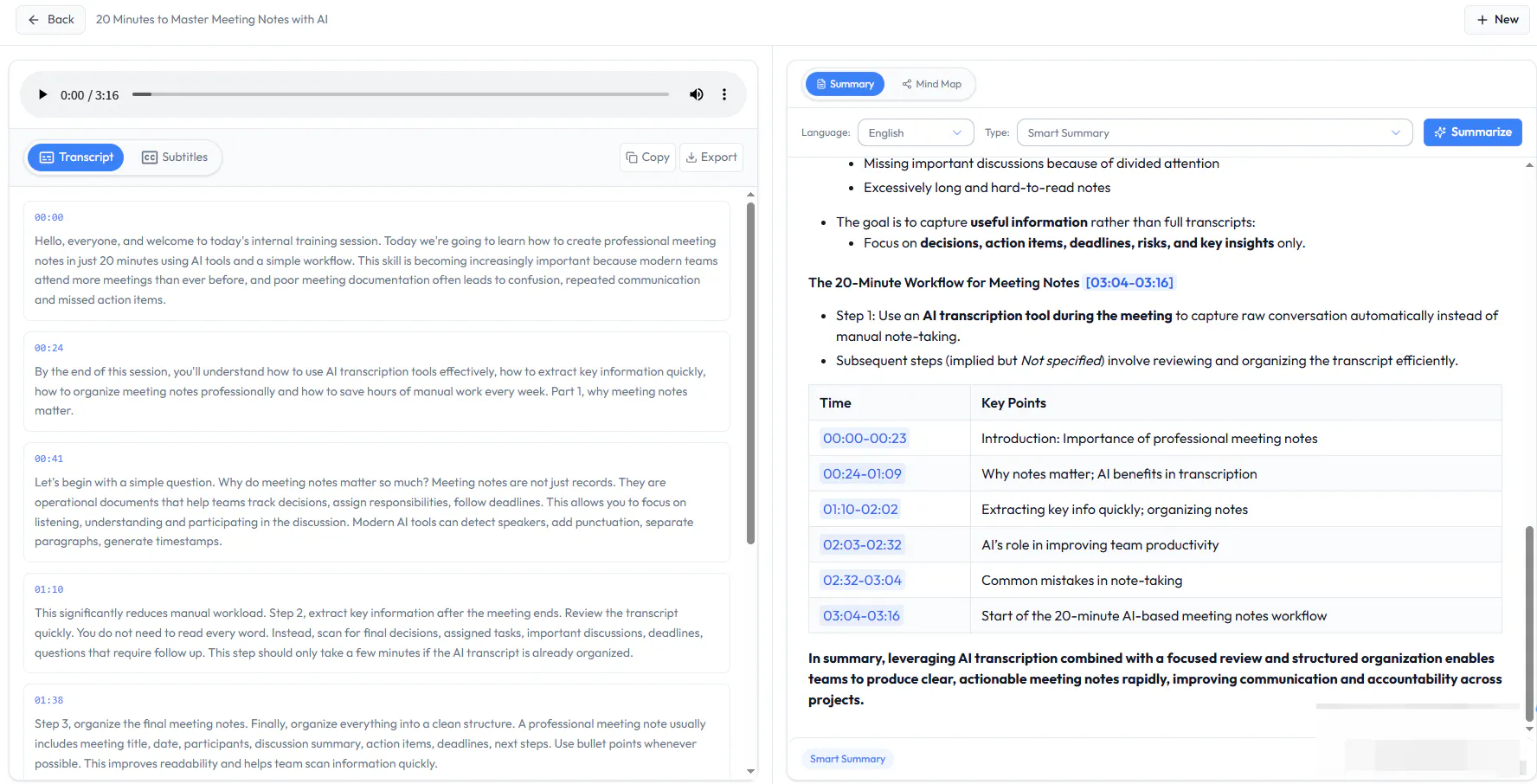Click the Summarize button
Viewport: 1537px width, 784px height.
[1472, 132]
